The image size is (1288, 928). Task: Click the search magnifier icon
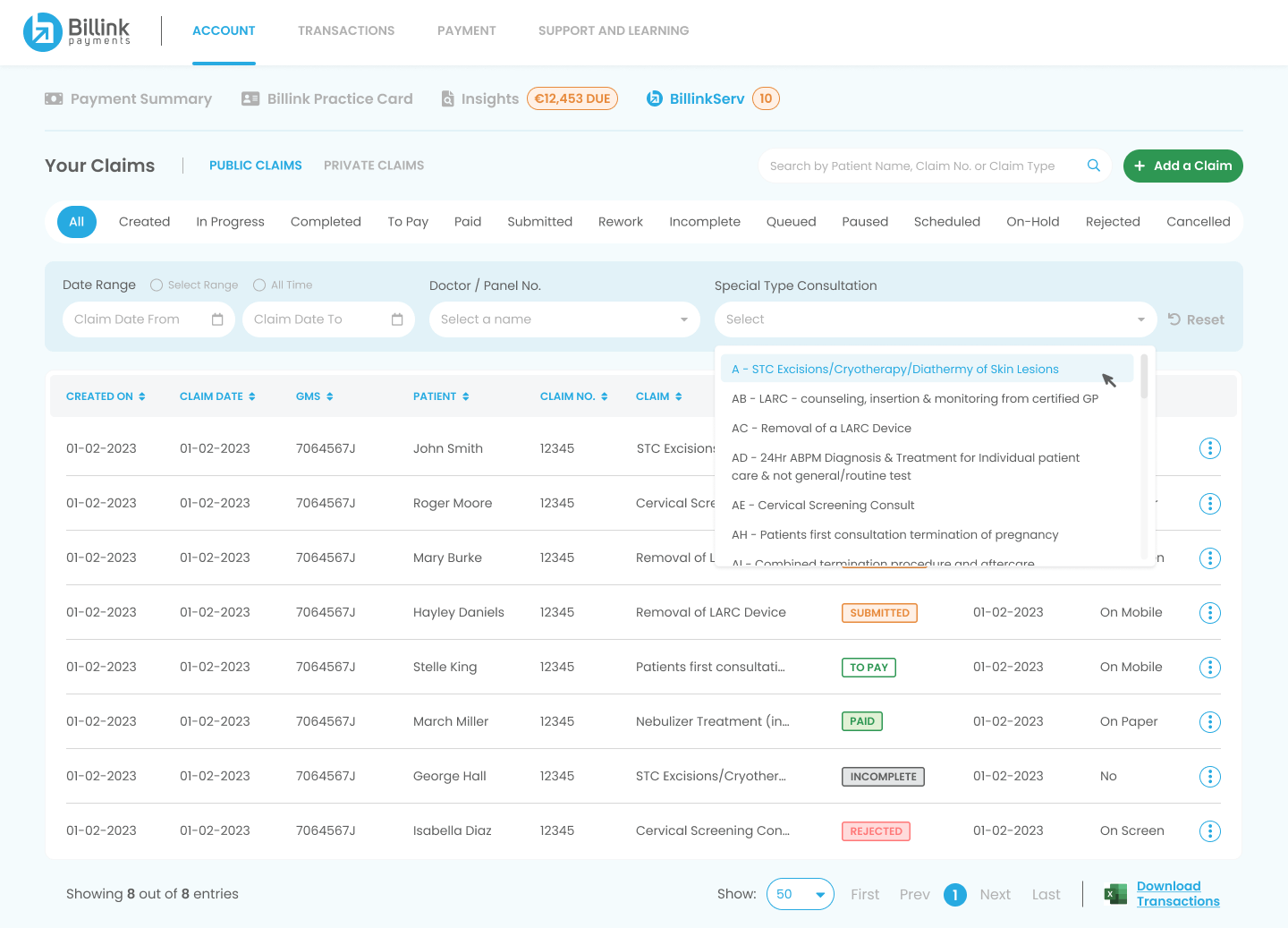click(x=1093, y=166)
